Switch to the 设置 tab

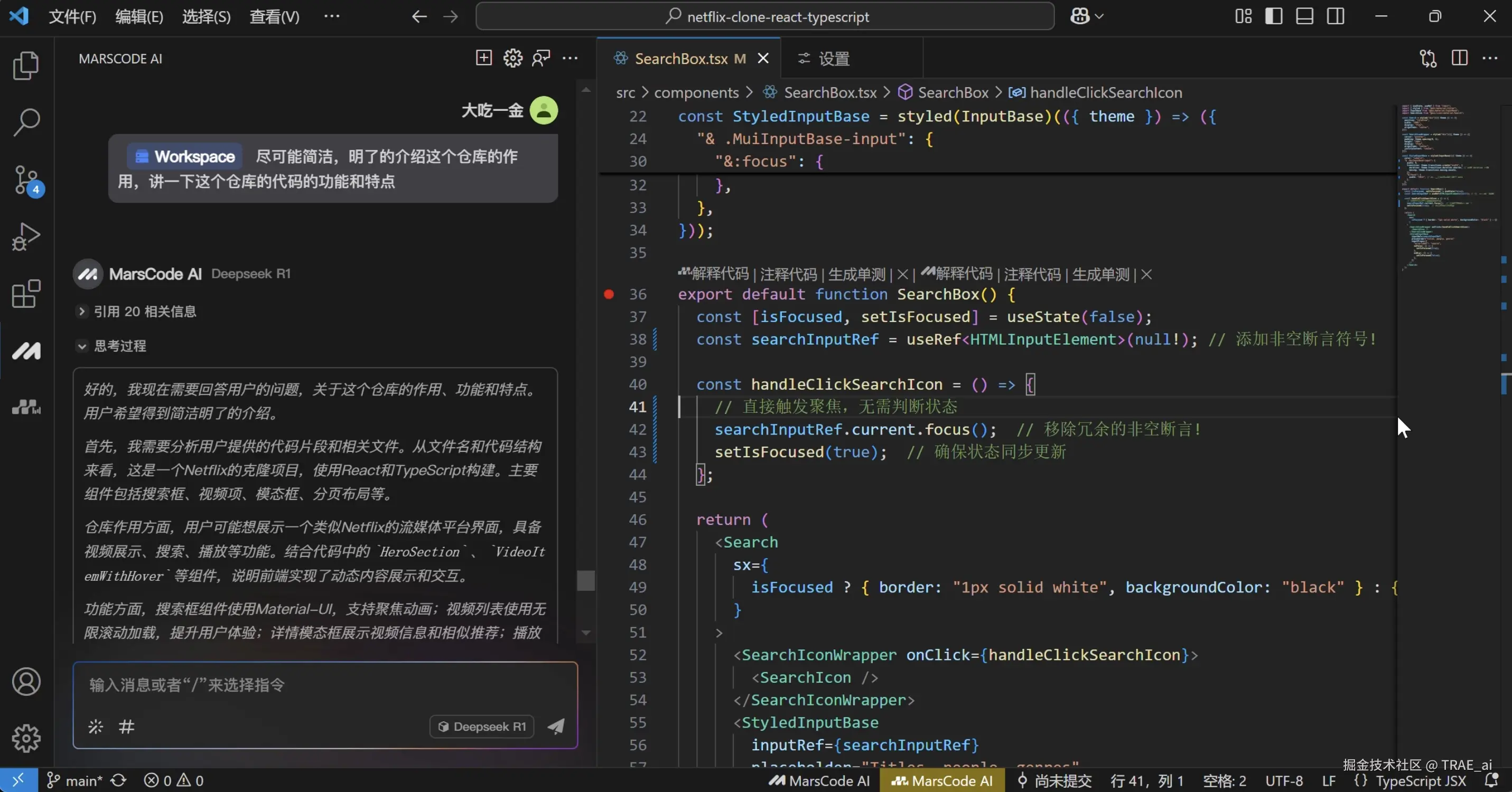(834, 59)
